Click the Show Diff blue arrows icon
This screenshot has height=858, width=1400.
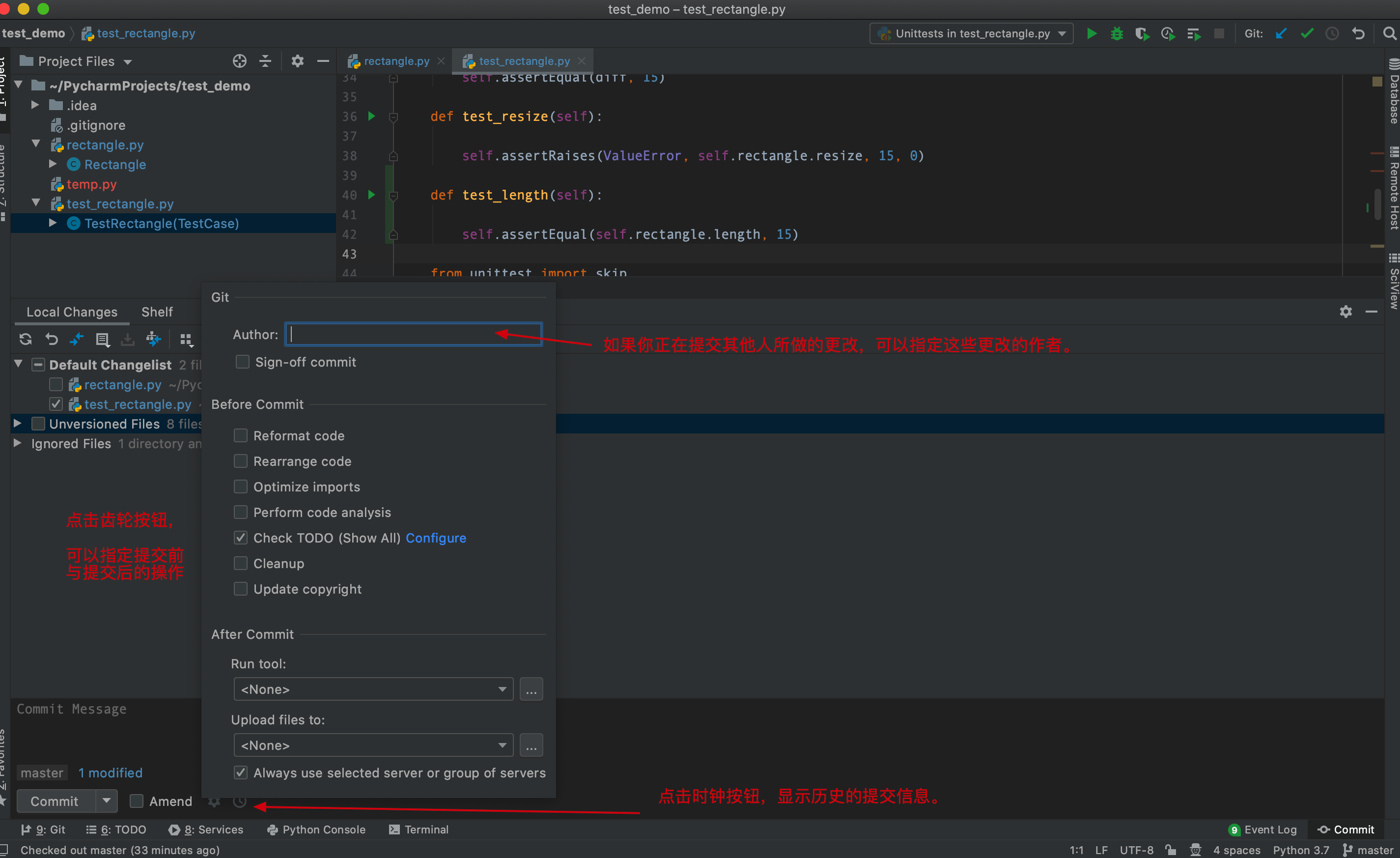point(77,339)
